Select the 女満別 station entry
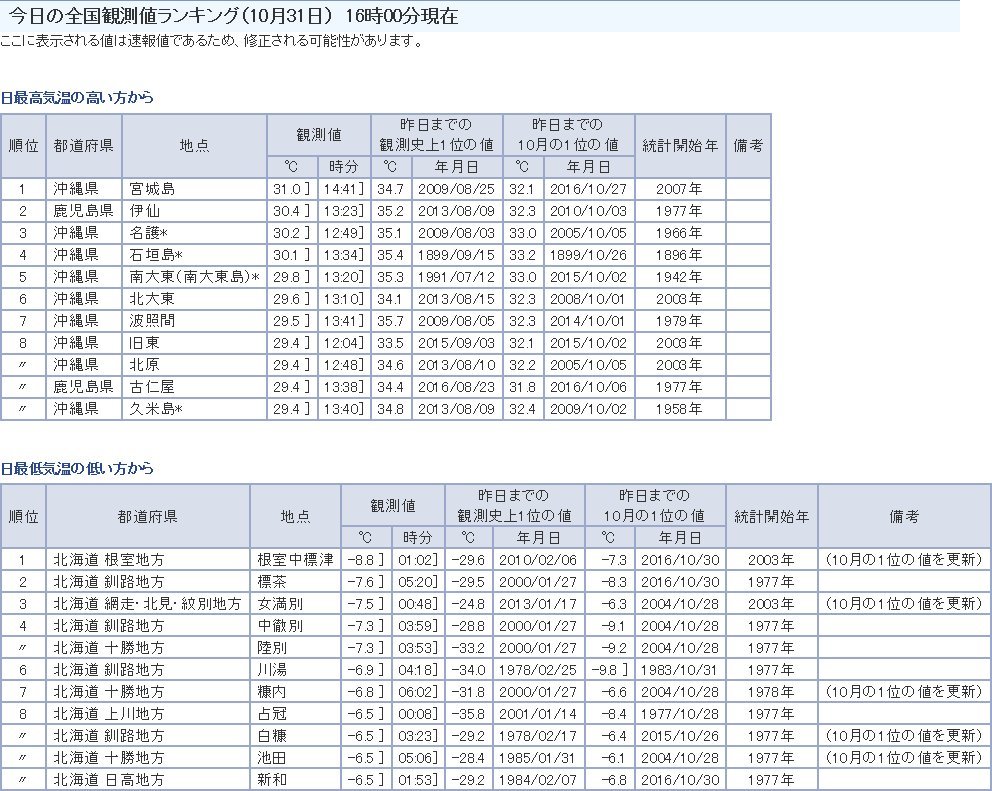The image size is (992, 791). [279, 603]
